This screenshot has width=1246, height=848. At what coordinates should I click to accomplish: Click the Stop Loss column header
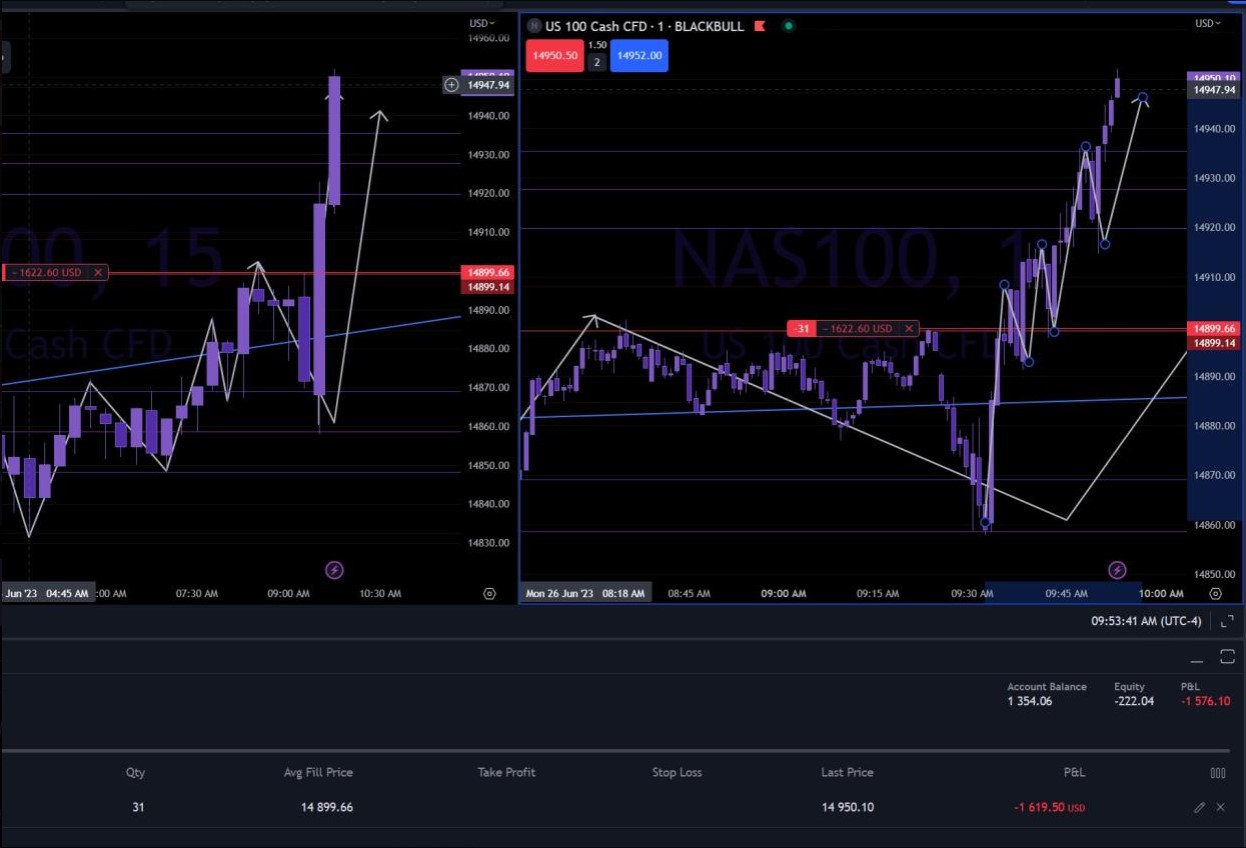[x=677, y=772]
